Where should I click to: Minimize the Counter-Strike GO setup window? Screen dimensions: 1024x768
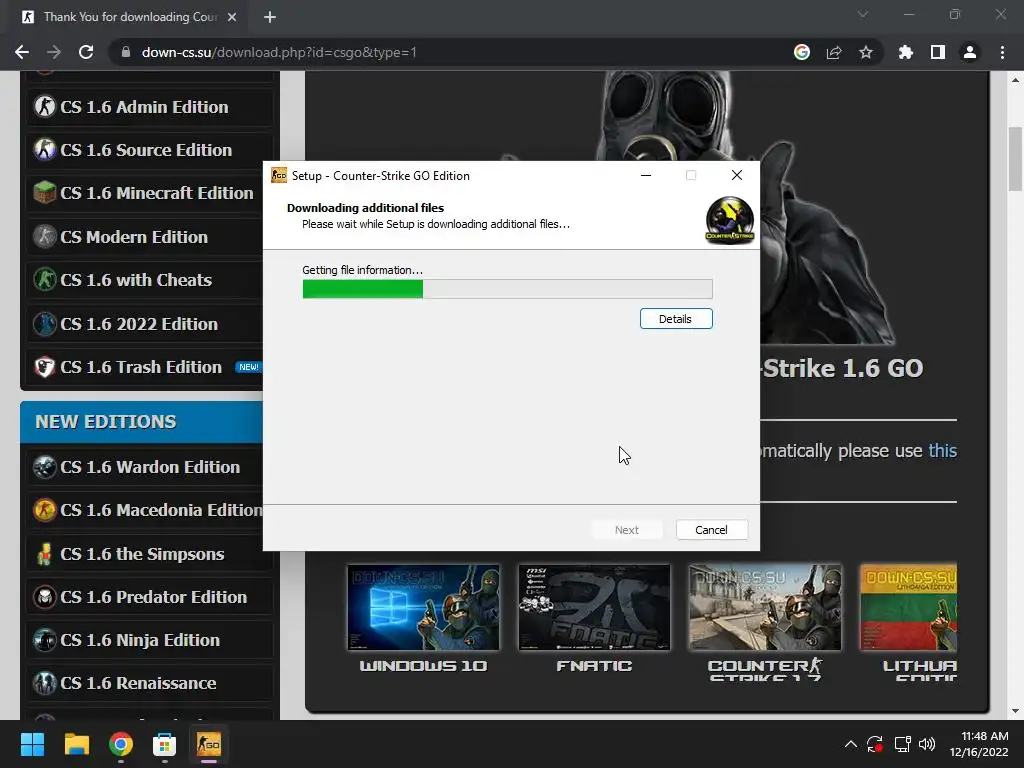coord(646,175)
